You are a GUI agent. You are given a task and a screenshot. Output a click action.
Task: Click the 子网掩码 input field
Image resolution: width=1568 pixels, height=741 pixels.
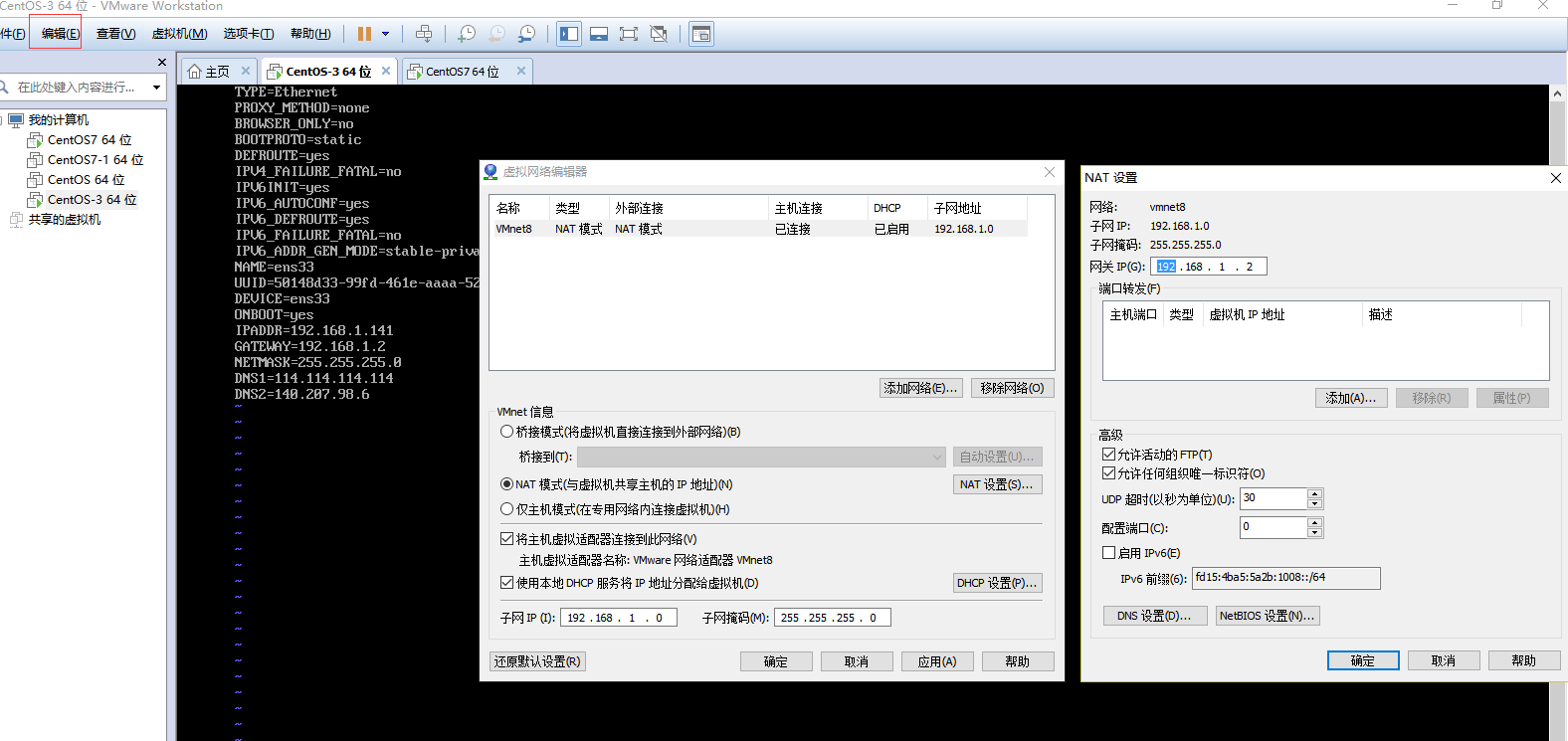833,618
